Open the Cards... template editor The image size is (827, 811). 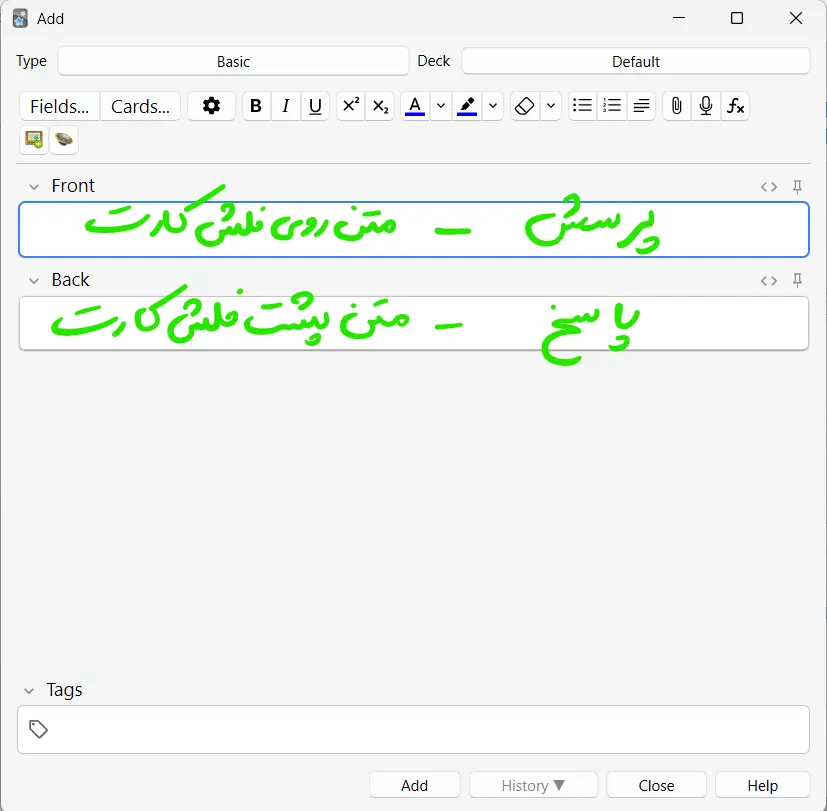[140, 106]
